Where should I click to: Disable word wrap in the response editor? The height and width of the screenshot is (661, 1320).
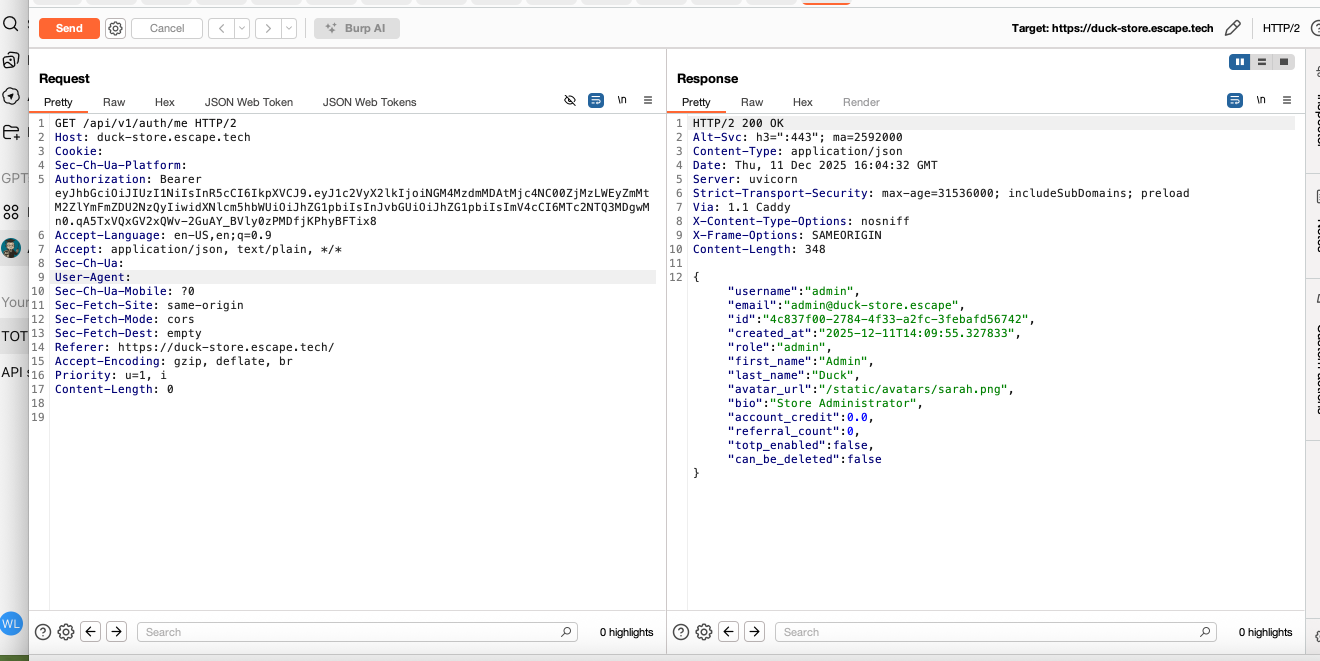click(x=1234, y=100)
